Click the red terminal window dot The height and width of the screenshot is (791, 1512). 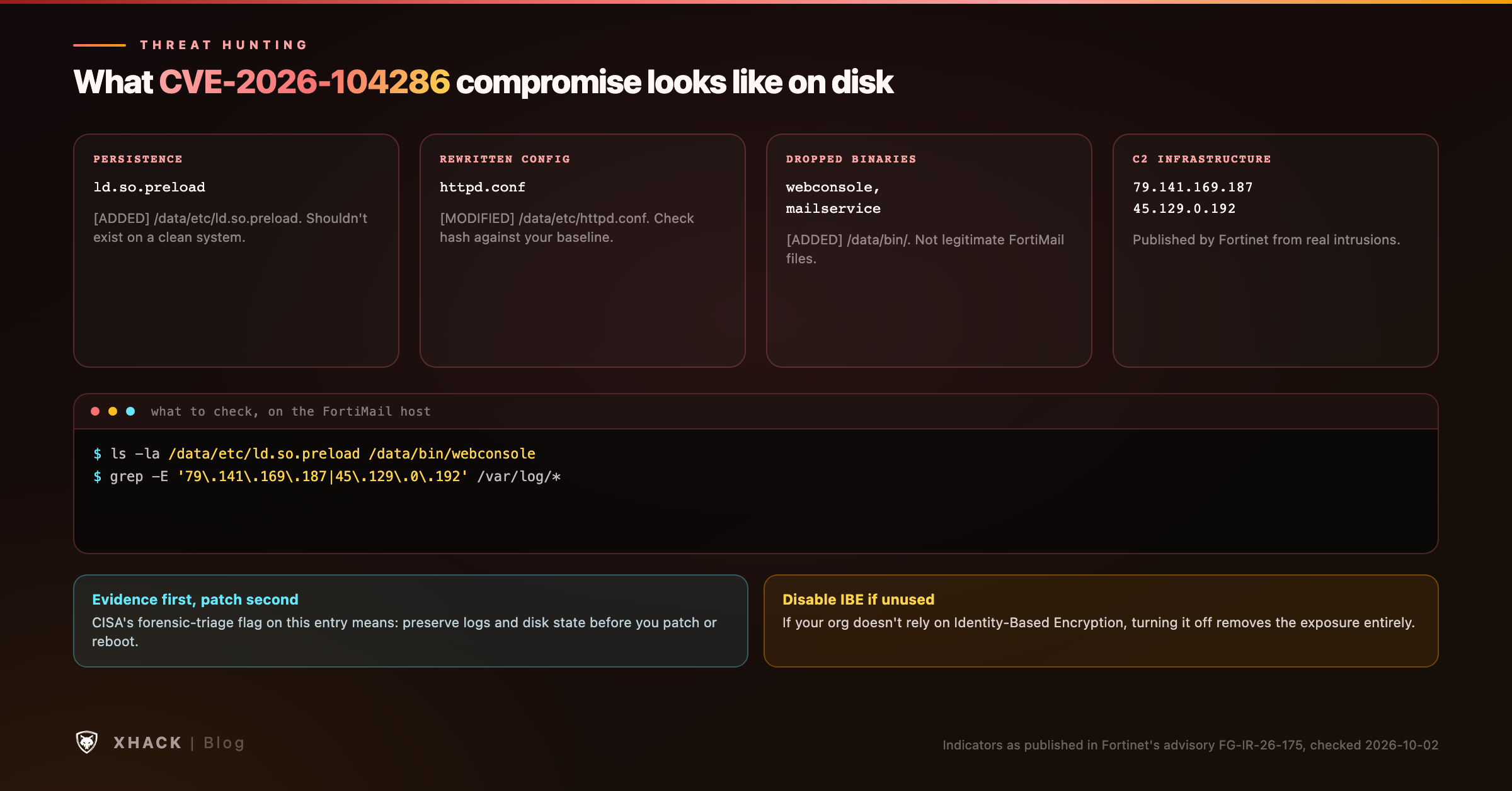(95, 411)
